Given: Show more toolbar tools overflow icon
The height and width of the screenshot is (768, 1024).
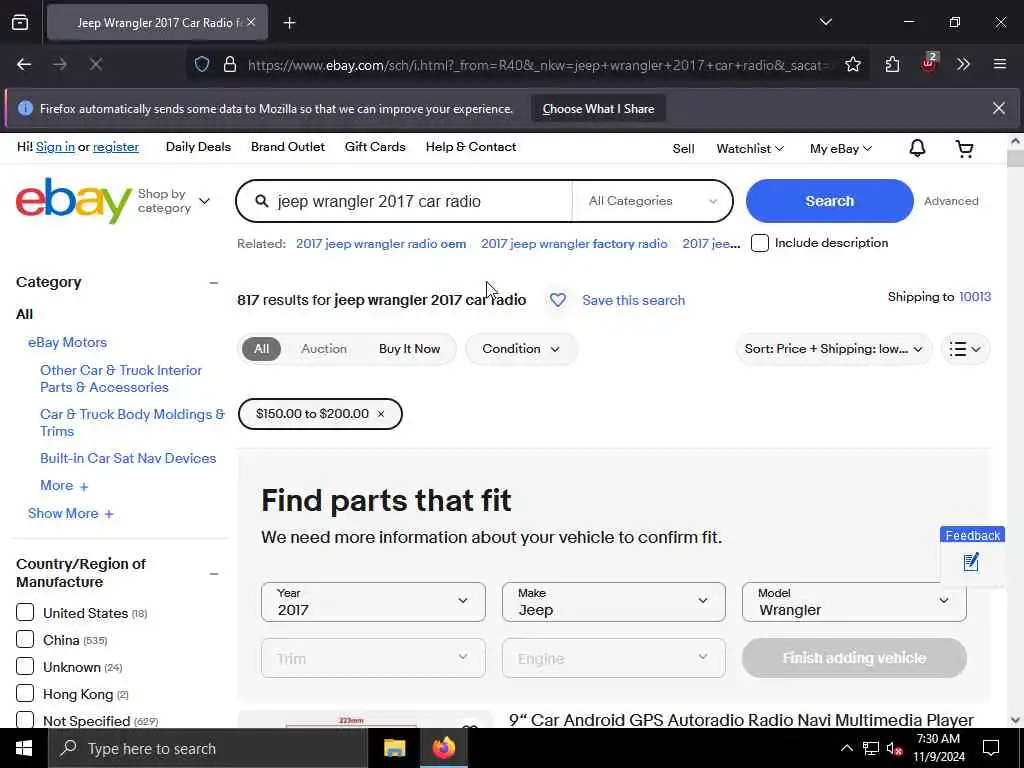Looking at the screenshot, I should pos(963,64).
